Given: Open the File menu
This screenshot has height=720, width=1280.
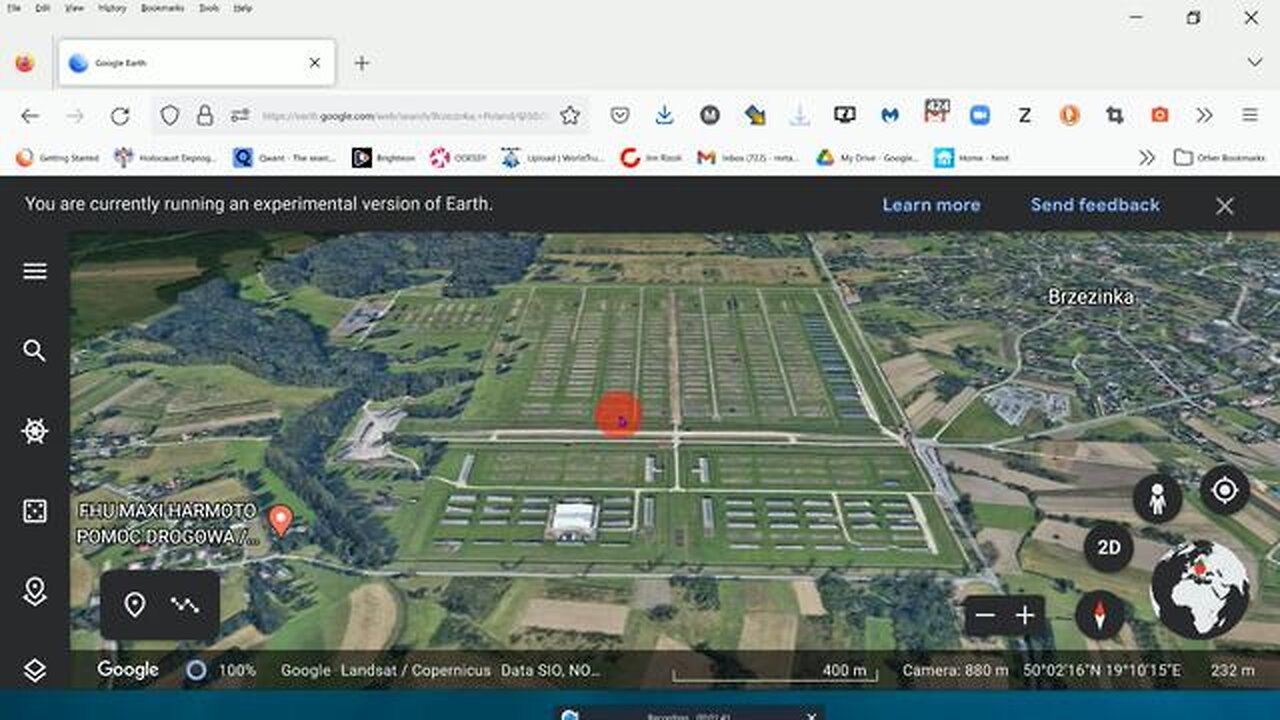Looking at the screenshot, I should (14, 8).
